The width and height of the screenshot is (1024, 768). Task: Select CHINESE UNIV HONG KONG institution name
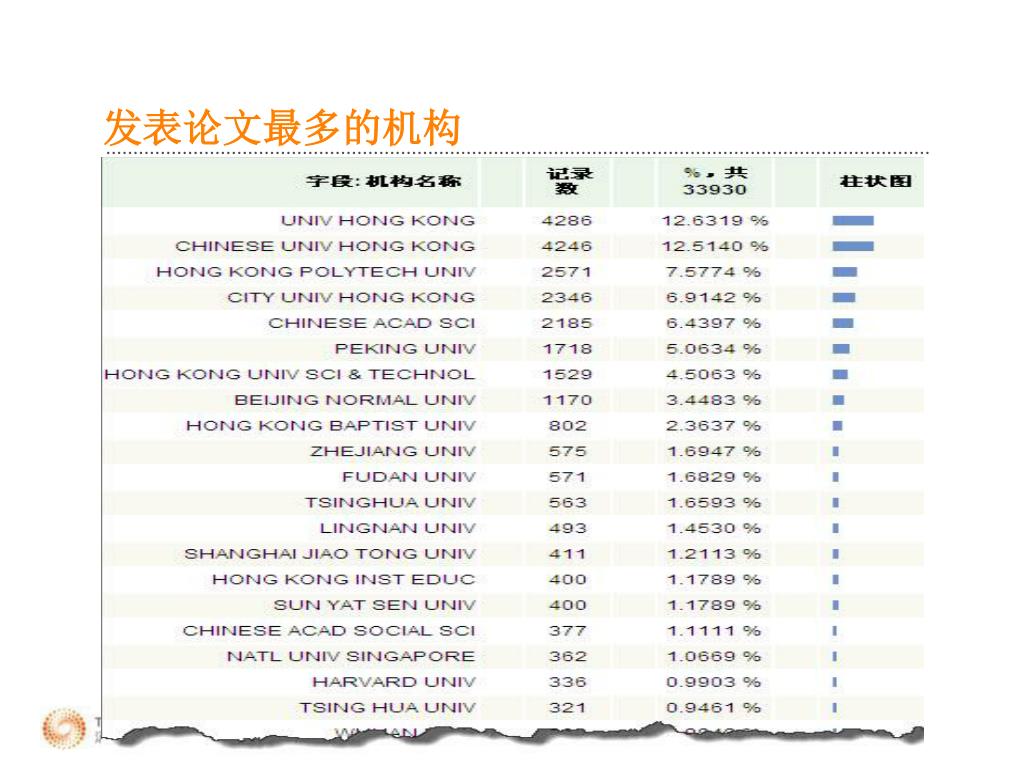[325, 246]
